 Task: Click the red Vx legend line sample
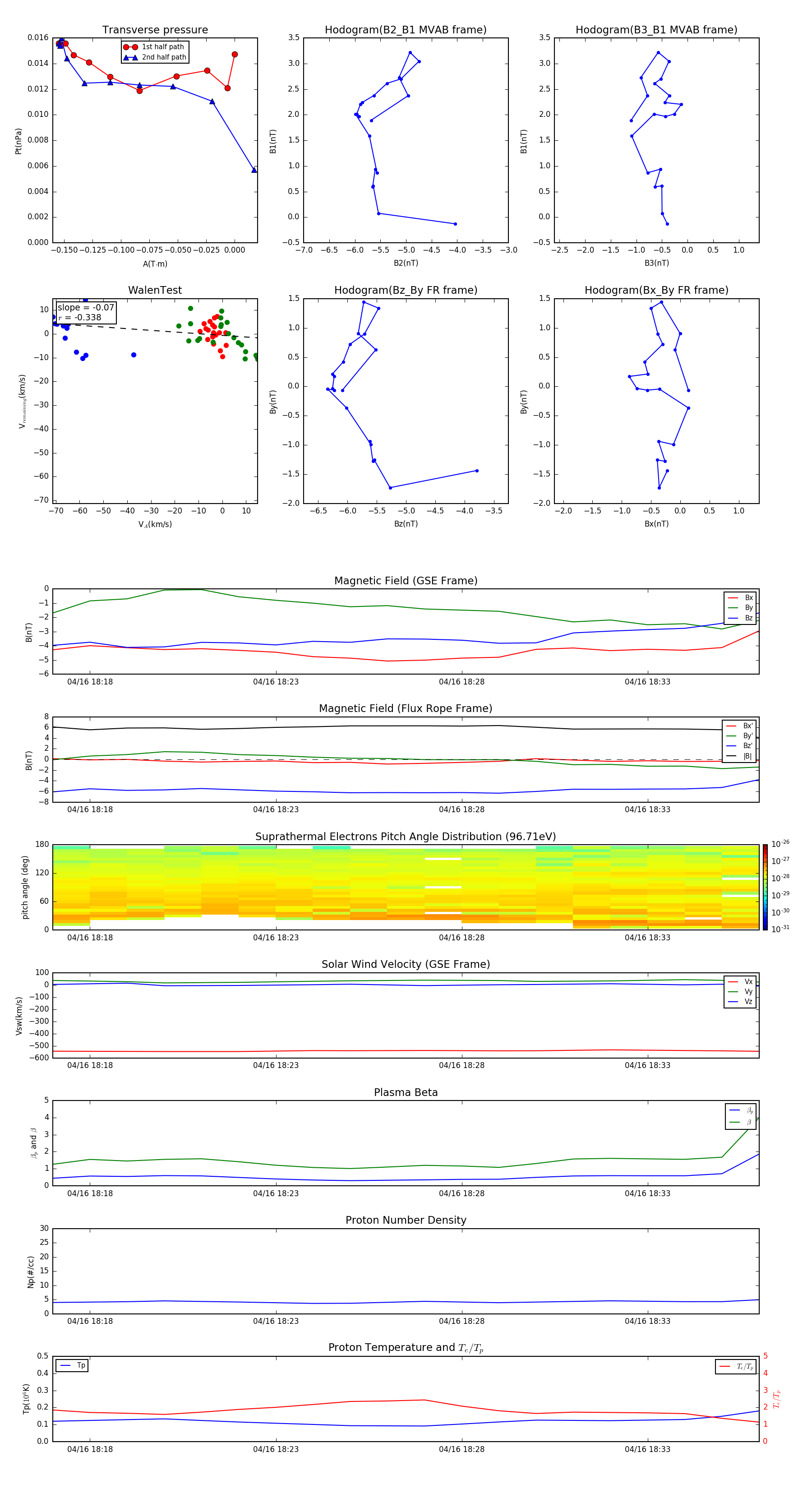tap(733, 981)
